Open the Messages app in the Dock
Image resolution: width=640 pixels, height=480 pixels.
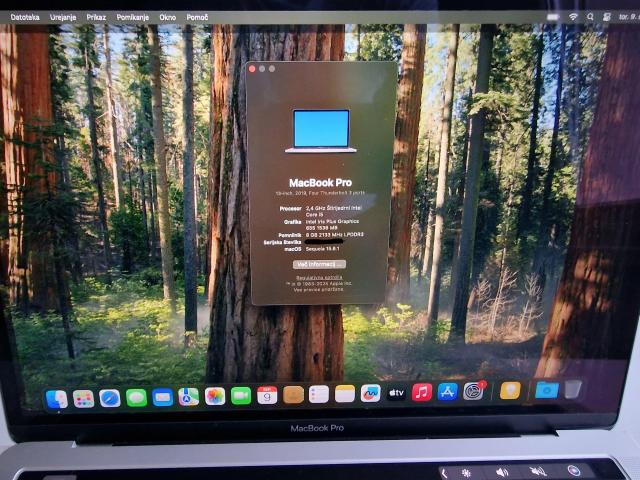coord(136,398)
